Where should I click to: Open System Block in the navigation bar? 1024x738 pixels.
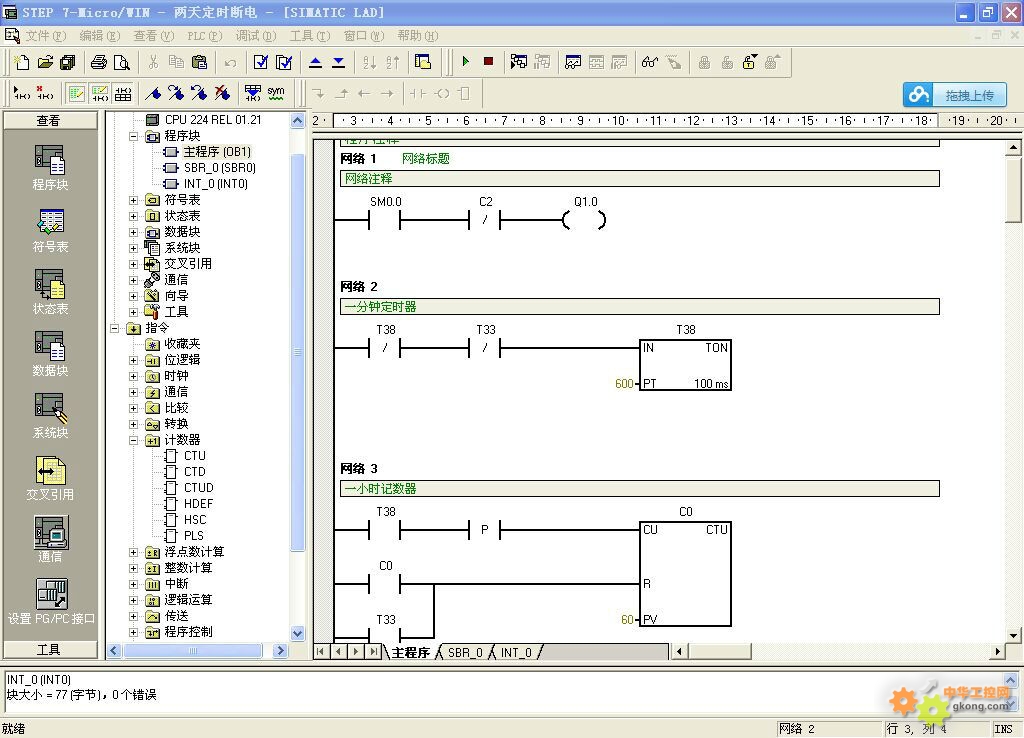[x=50, y=416]
